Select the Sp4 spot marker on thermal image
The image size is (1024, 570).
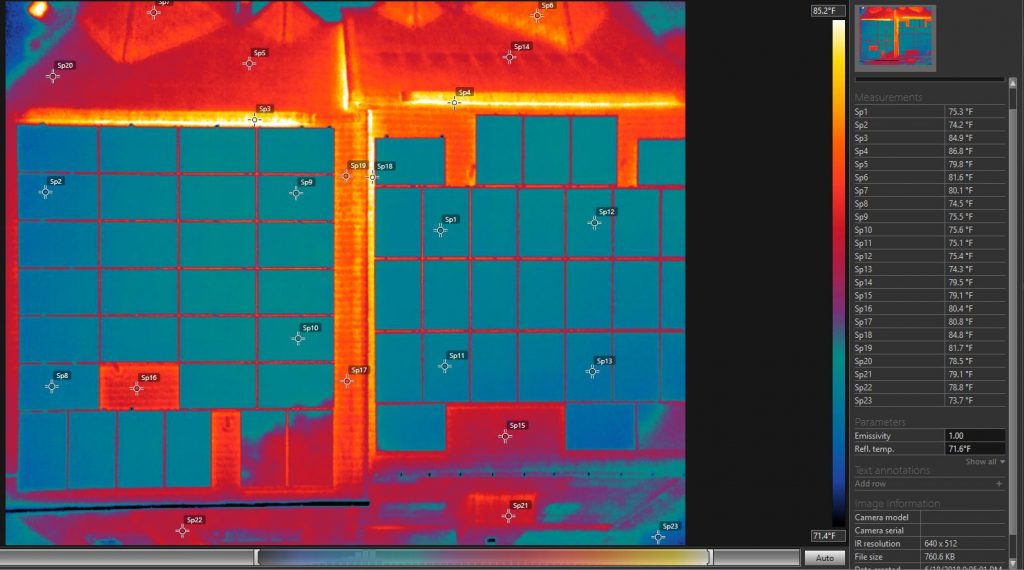(454, 103)
